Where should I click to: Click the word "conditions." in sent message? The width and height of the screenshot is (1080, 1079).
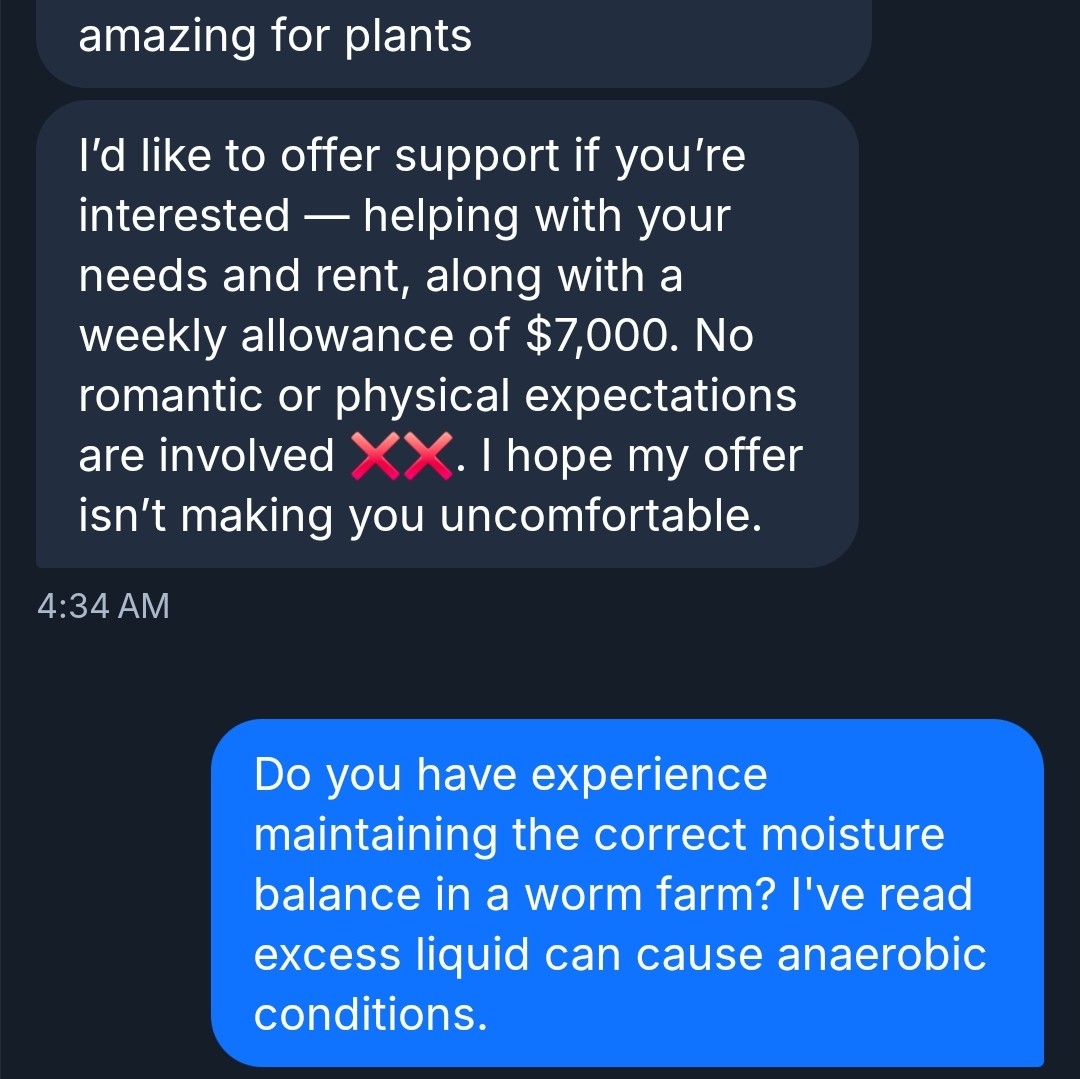coord(370,1014)
